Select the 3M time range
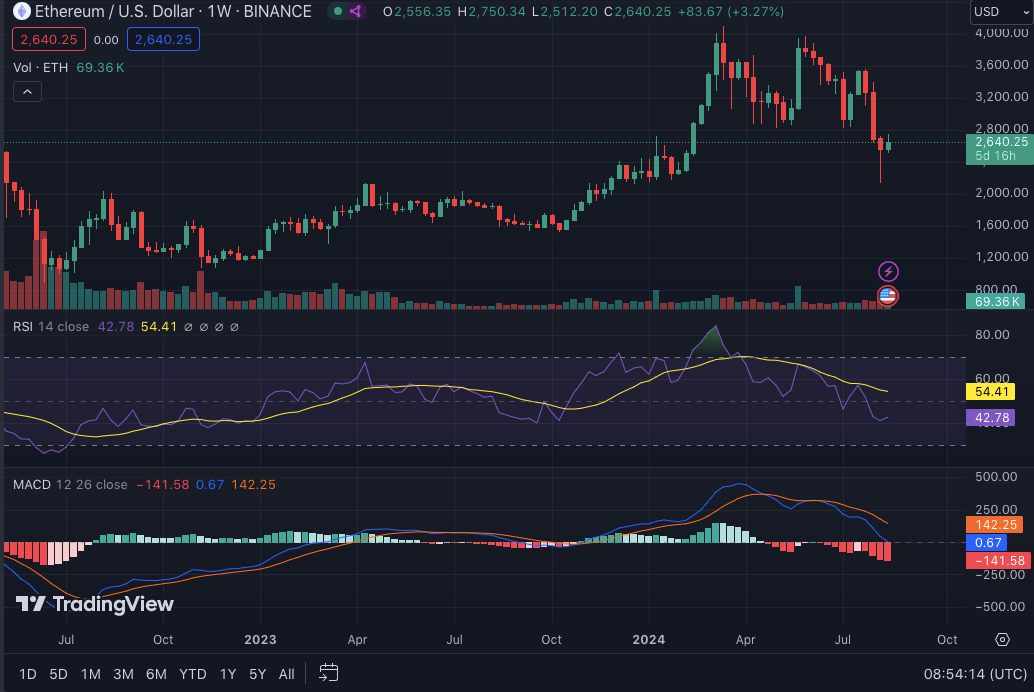 click(x=123, y=674)
